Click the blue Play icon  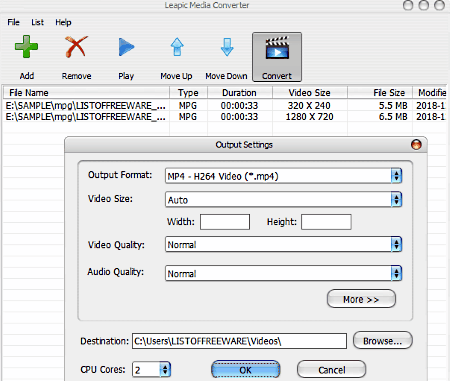pos(126,47)
